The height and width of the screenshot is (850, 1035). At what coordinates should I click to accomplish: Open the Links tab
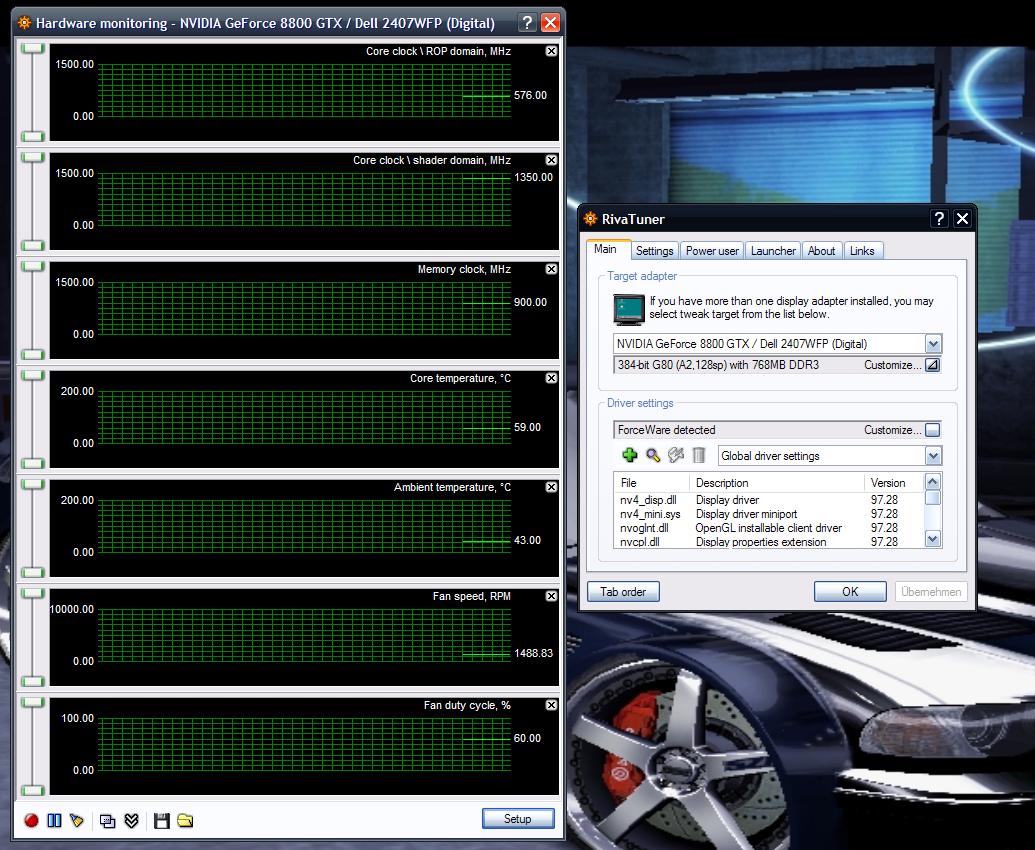[x=862, y=251]
